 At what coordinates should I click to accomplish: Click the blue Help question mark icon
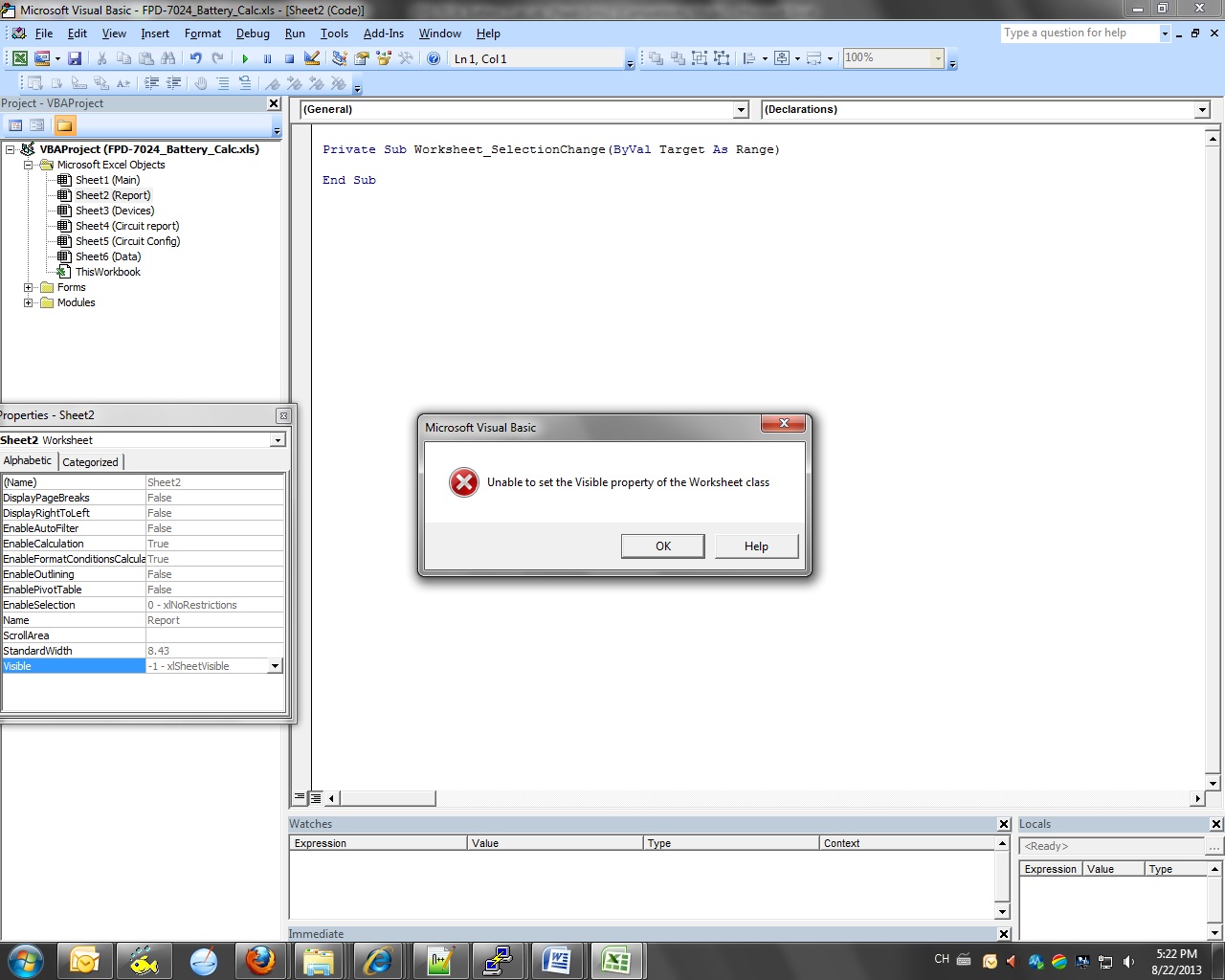pos(434,58)
